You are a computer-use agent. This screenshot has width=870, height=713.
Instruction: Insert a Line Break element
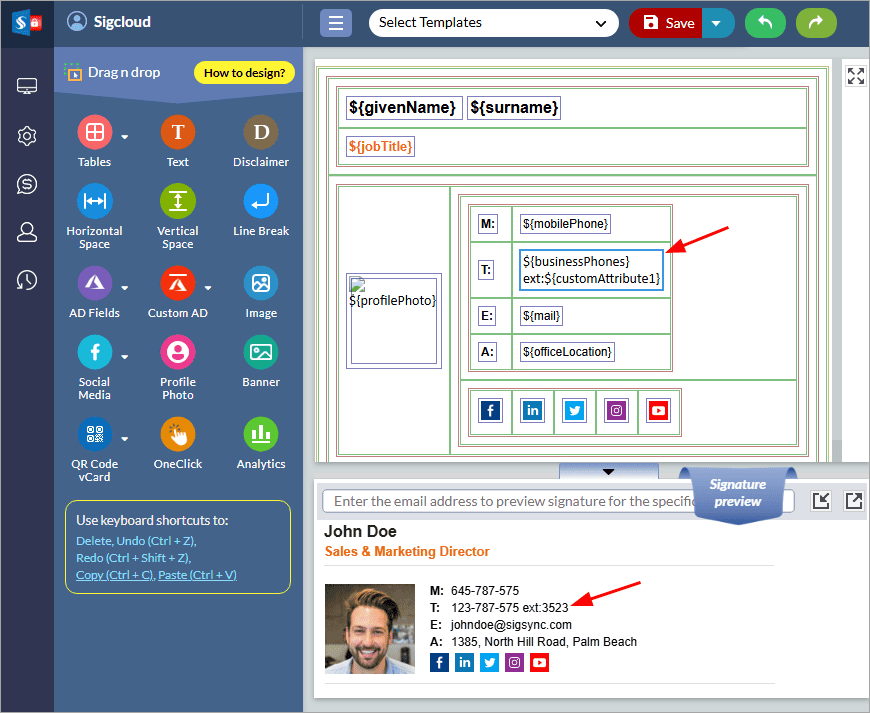pos(260,201)
